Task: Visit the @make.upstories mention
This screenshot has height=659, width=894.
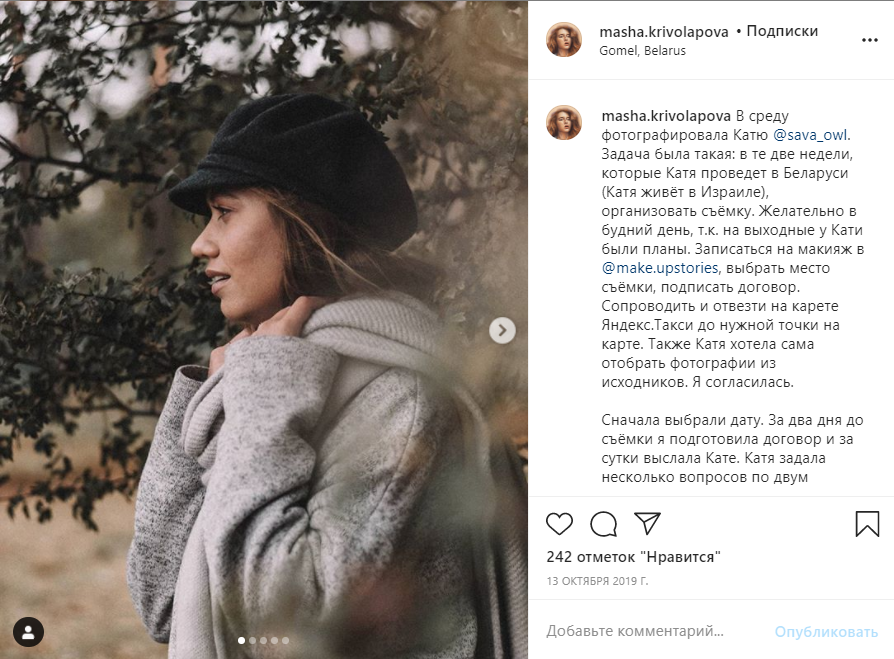Action: (x=660, y=268)
